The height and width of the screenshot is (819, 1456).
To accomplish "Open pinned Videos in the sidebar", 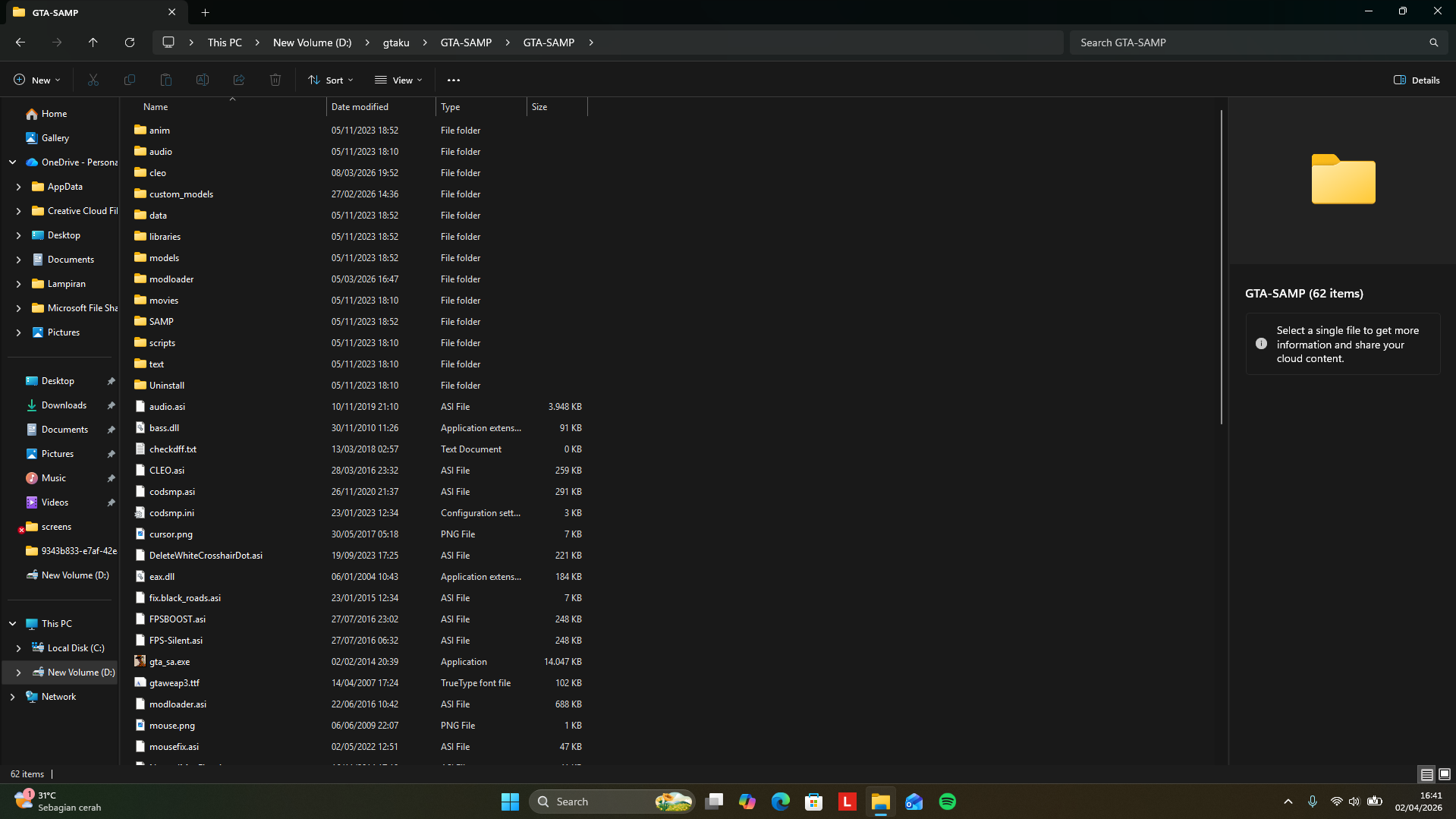I will (x=55, y=502).
